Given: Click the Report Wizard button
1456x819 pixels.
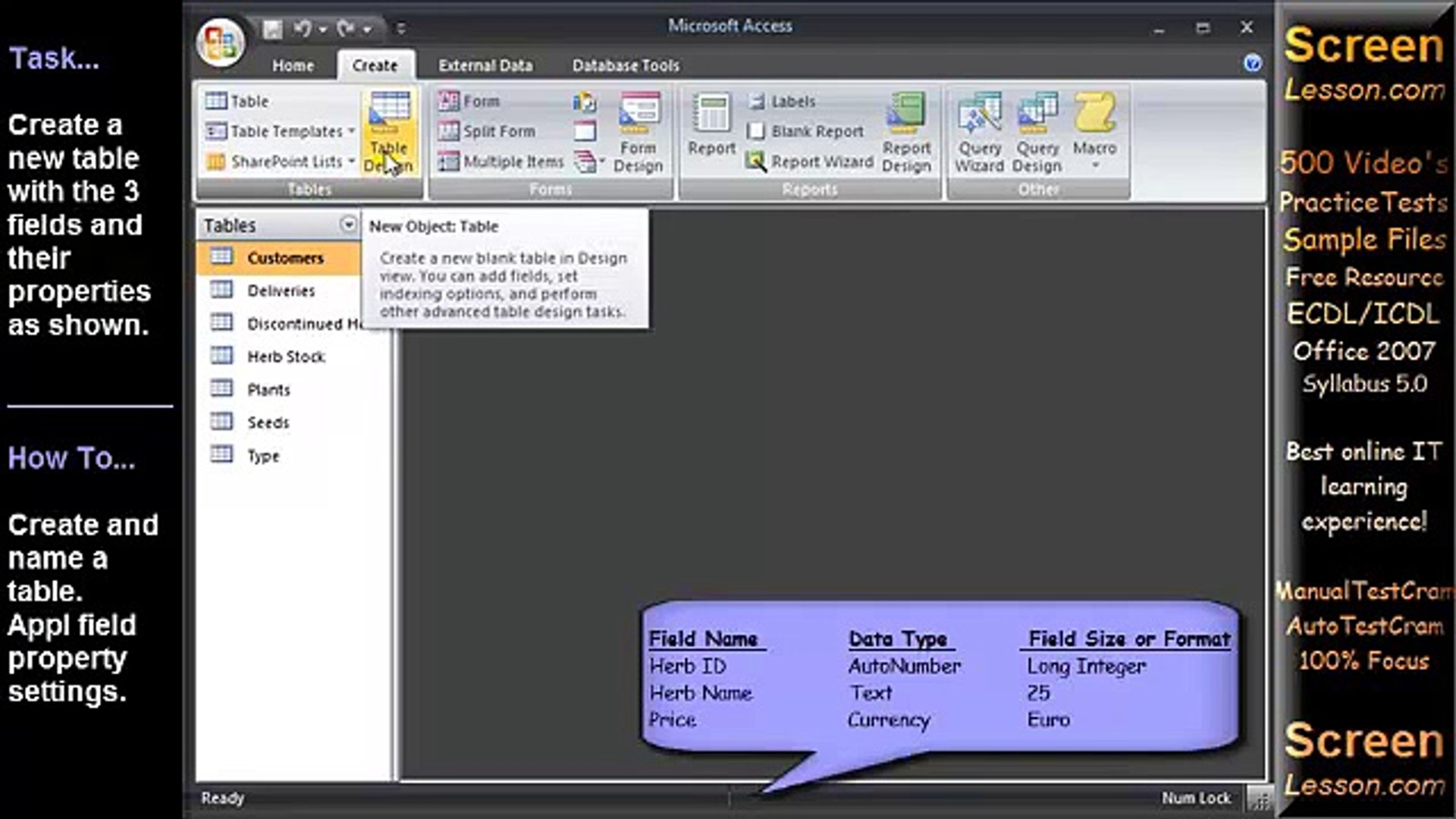Looking at the screenshot, I should pos(810,162).
